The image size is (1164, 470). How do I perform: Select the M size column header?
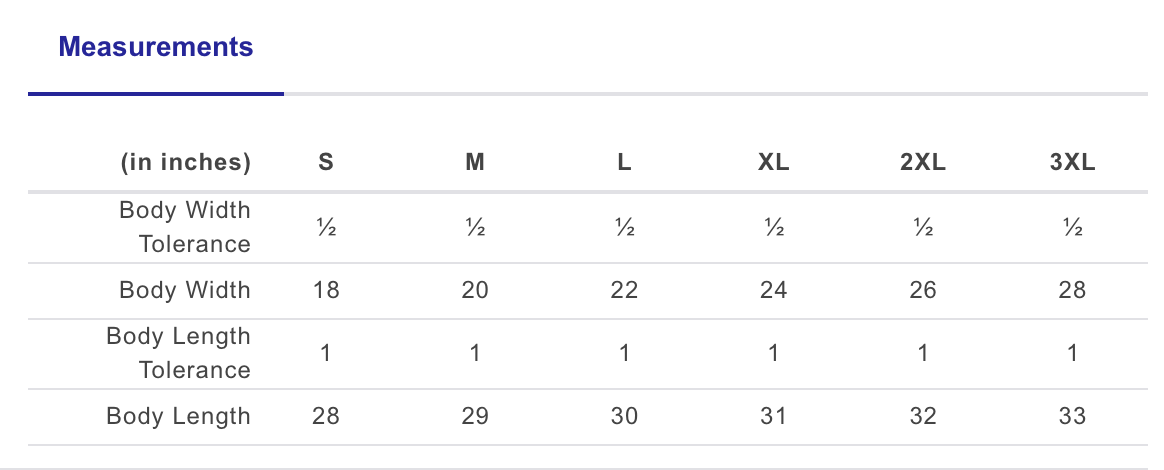[475, 163]
